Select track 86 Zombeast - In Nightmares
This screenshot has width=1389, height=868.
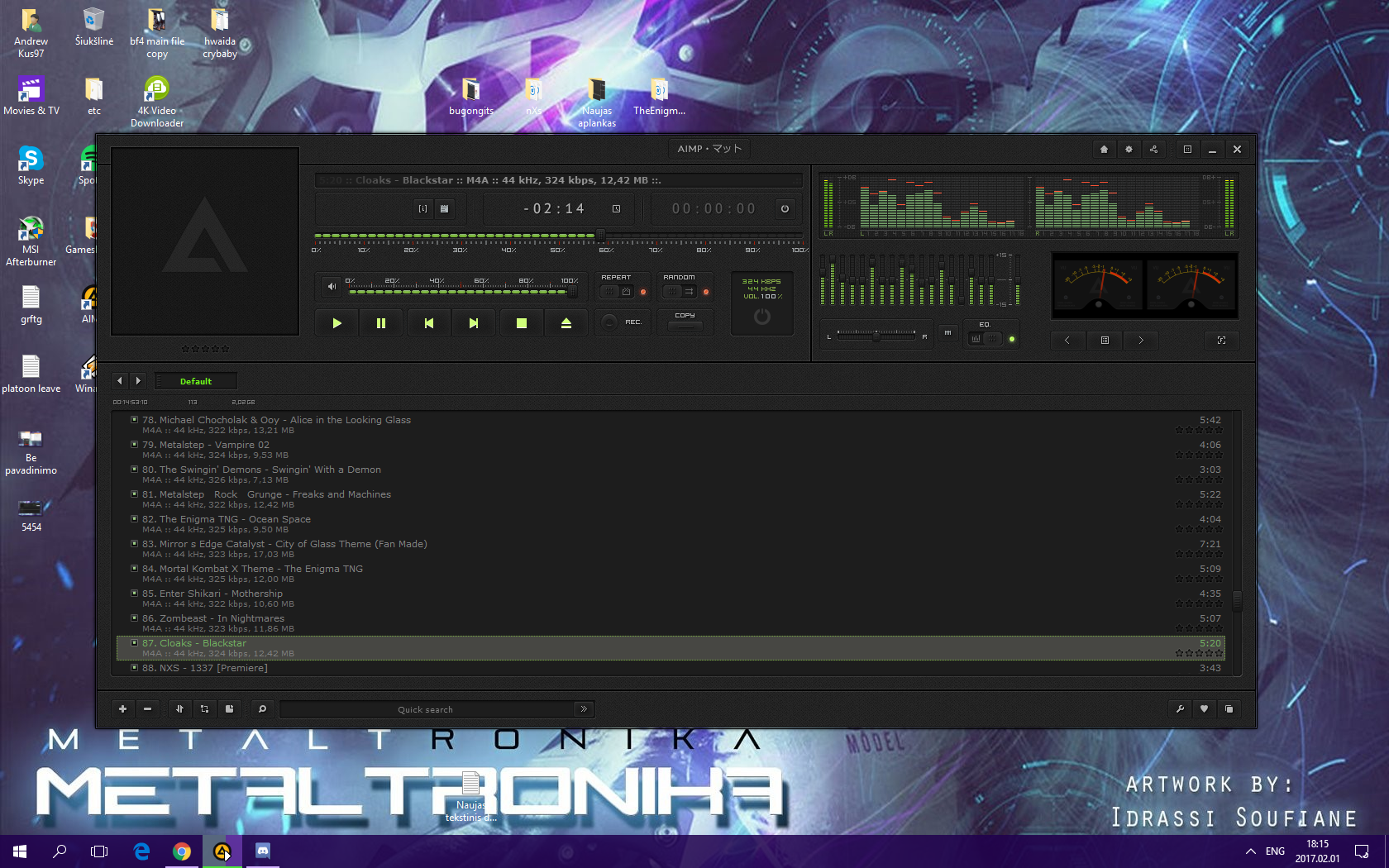pyautogui.click(x=671, y=622)
